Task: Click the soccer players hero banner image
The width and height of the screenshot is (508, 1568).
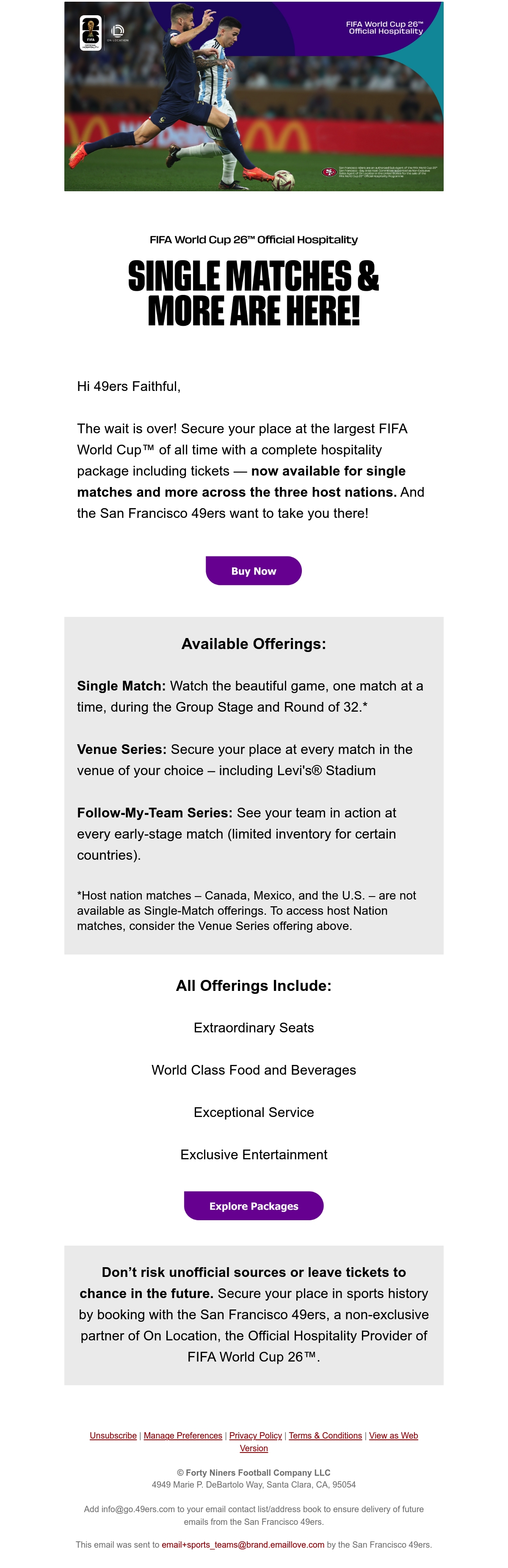Action: tap(254, 97)
